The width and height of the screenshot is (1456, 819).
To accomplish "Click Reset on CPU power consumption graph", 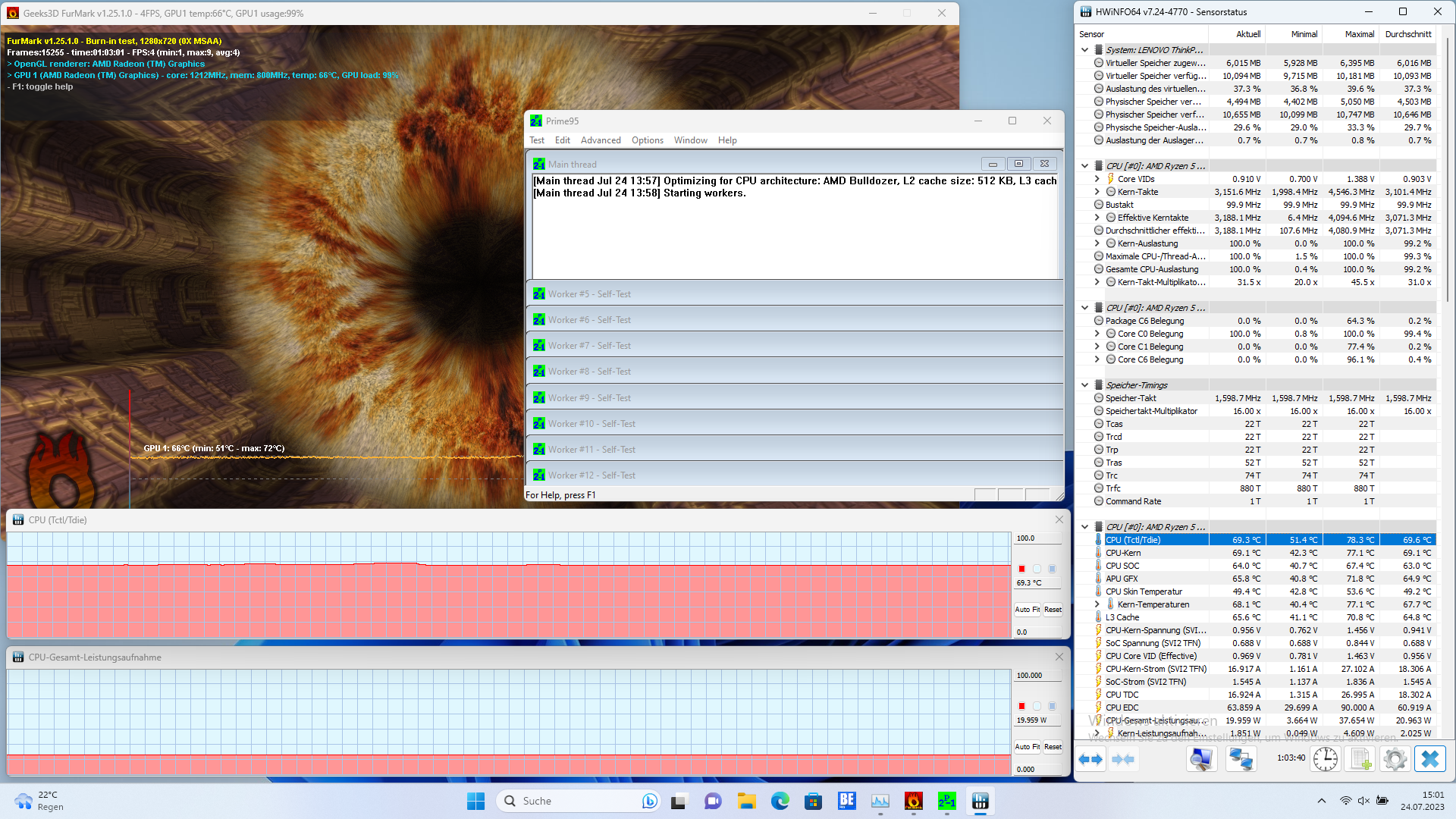I will tap(1053, 747).
